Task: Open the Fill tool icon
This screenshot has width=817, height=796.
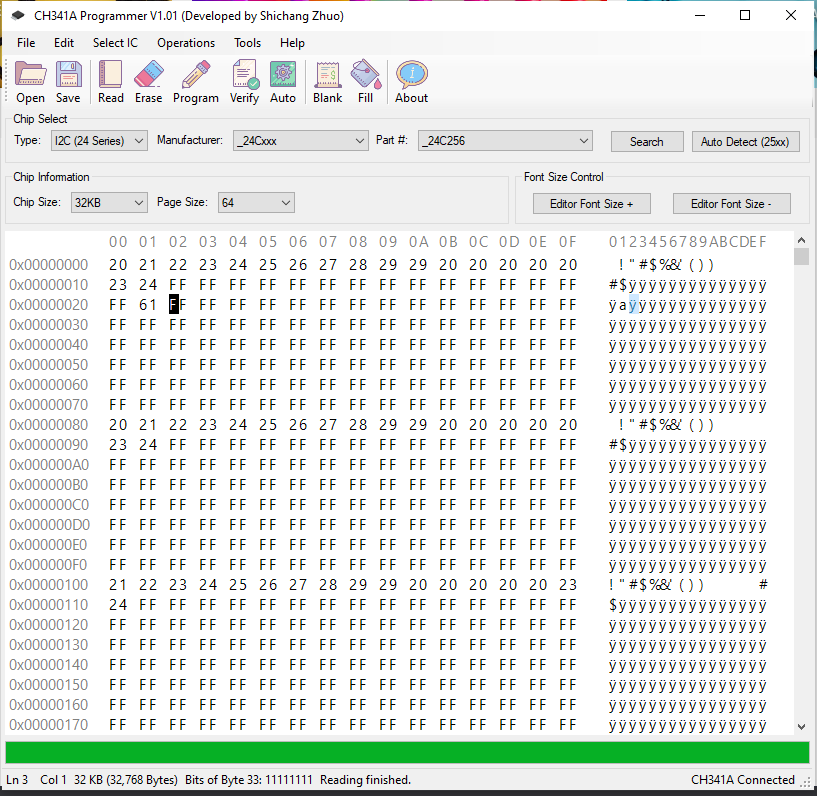Action: (365, 80)
